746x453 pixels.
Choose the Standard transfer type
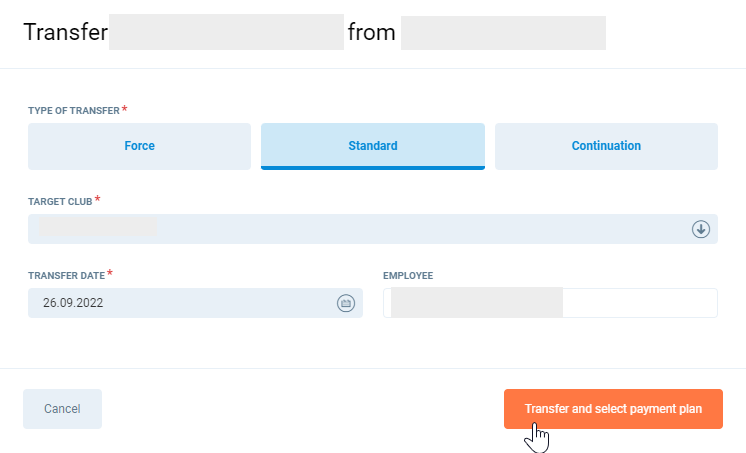(x=372, y=146)
